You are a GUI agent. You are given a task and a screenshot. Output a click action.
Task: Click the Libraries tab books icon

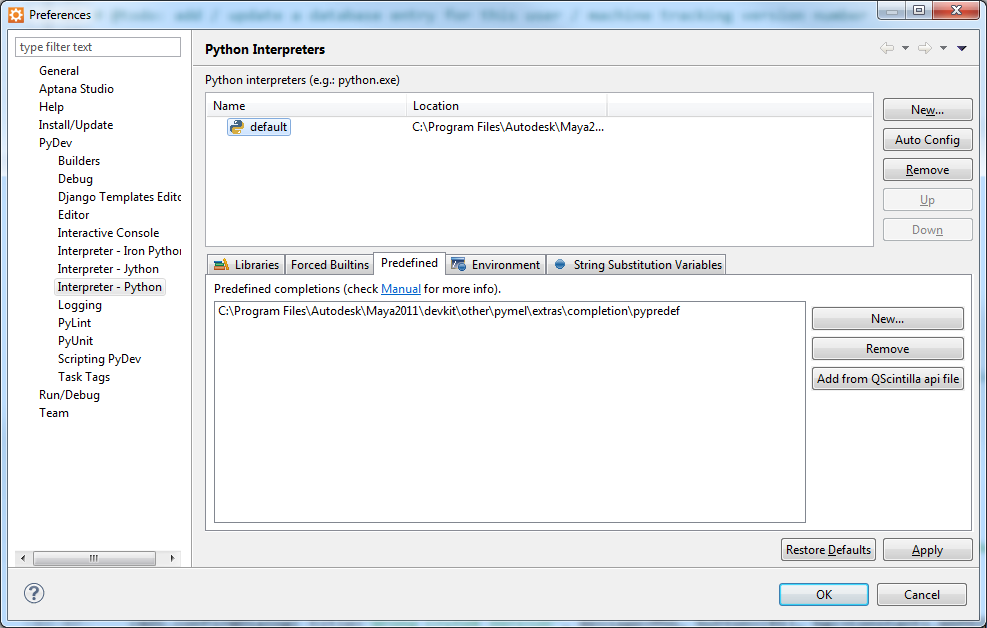(221, 265)
